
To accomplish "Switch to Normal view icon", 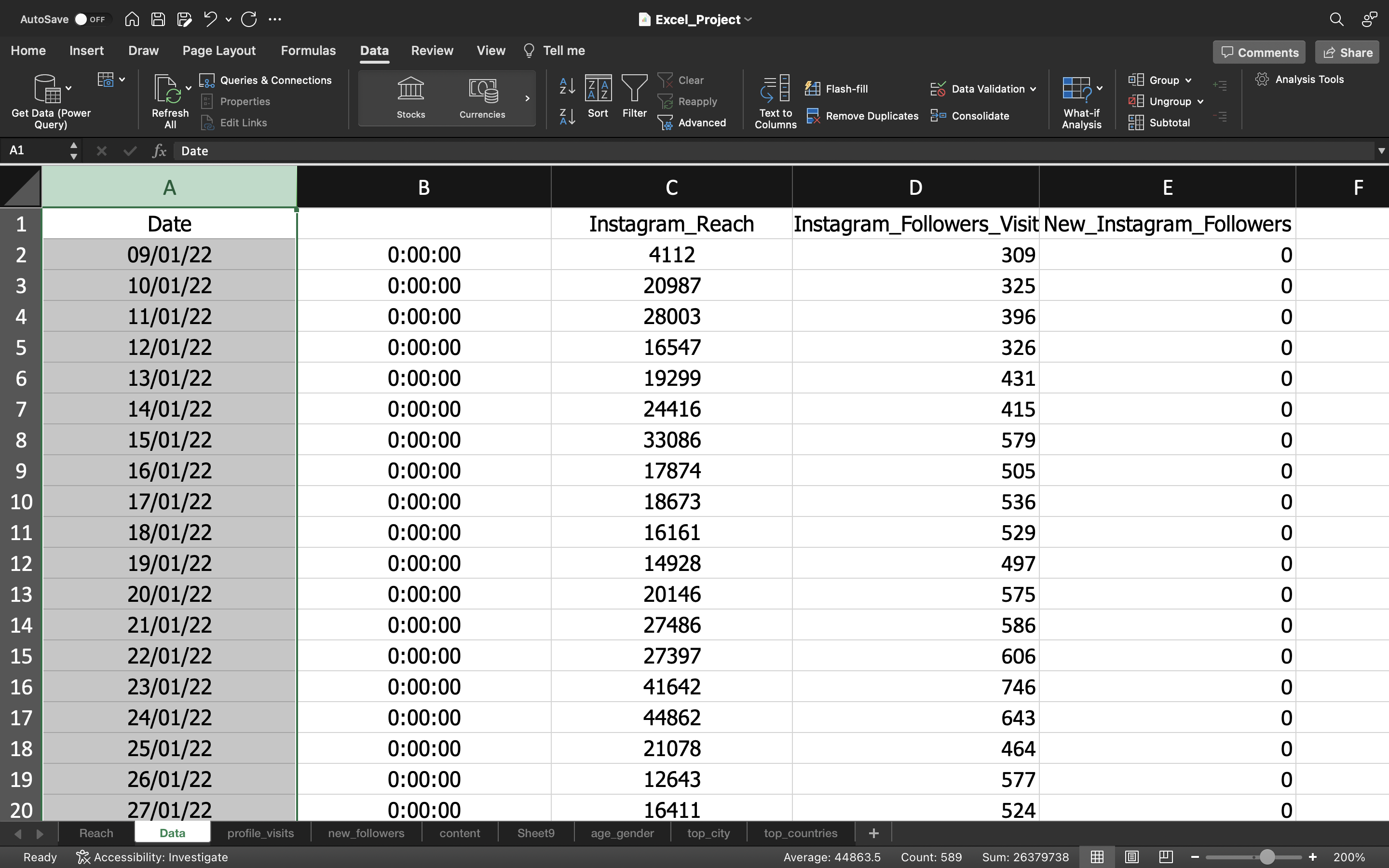I will click(1097, 857).
